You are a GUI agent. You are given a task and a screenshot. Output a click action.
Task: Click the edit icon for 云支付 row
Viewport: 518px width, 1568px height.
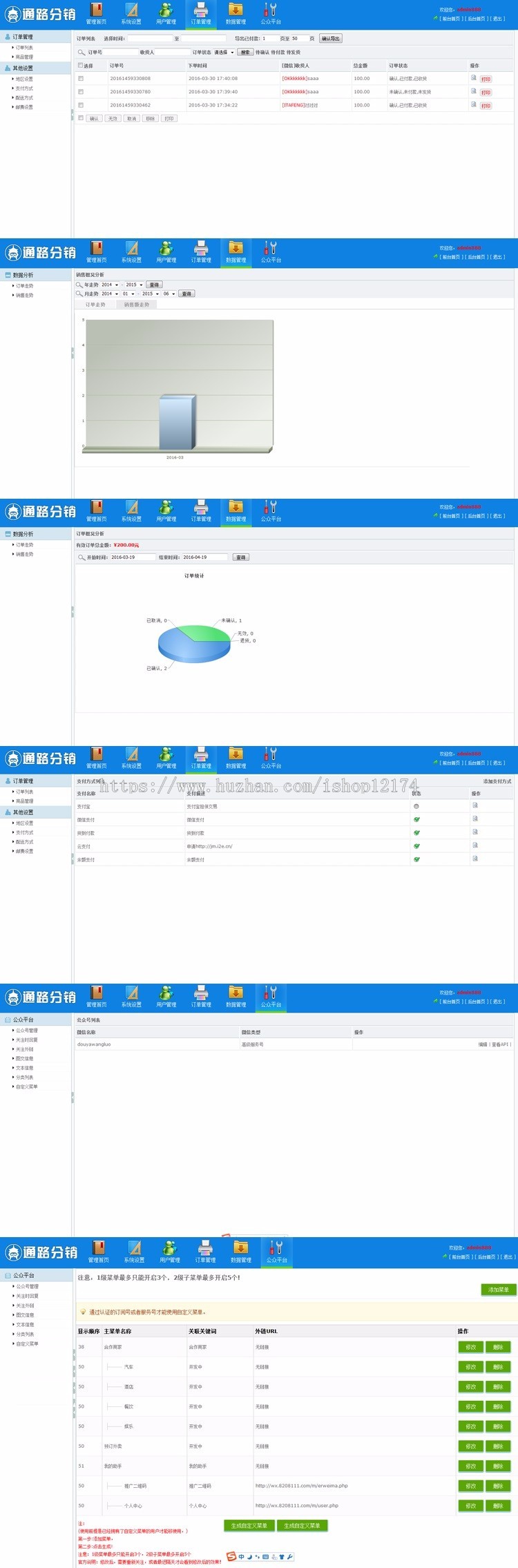tap(475, 845)
